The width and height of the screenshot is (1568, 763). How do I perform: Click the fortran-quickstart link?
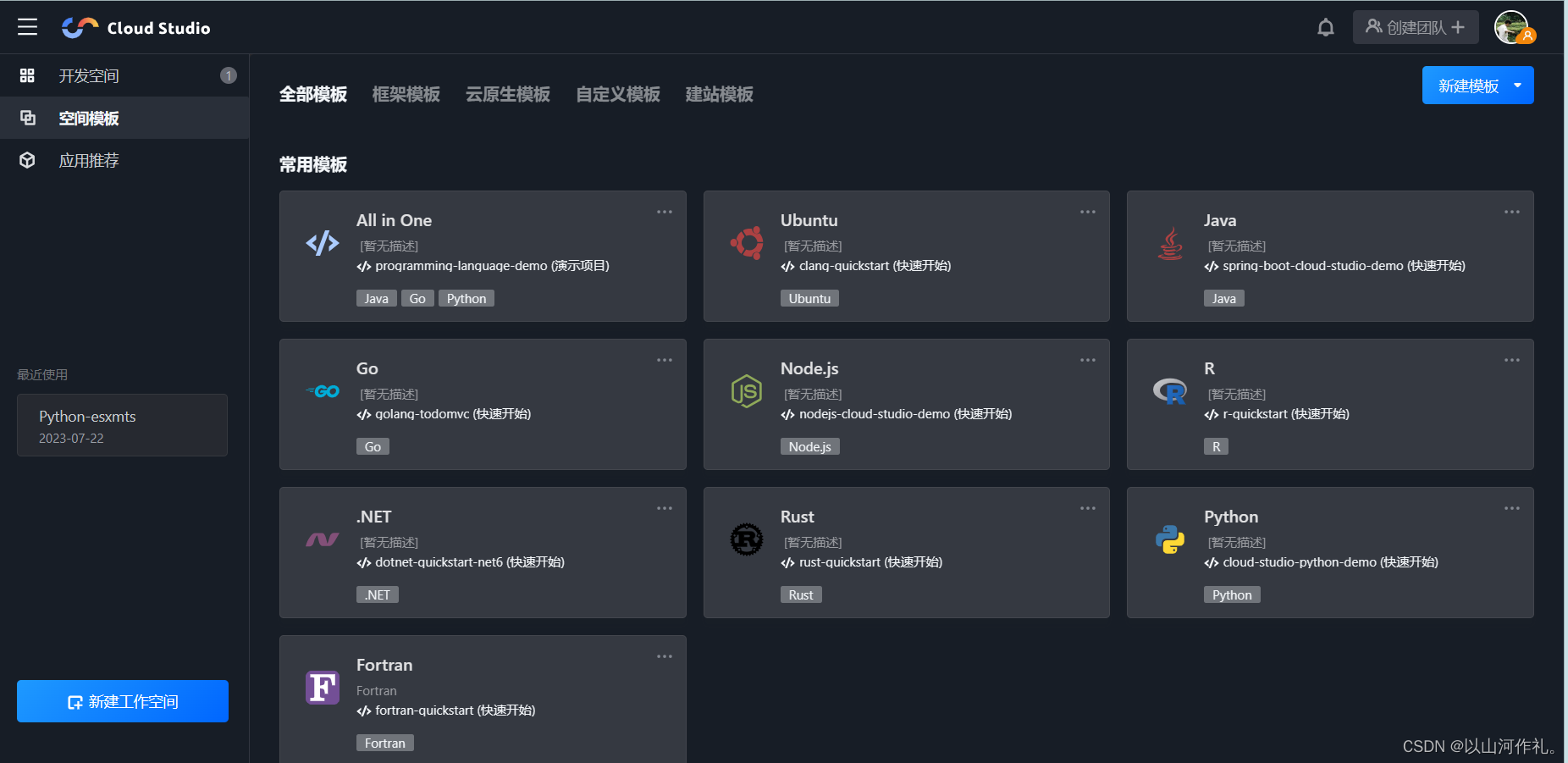click(x=446, y=710)
